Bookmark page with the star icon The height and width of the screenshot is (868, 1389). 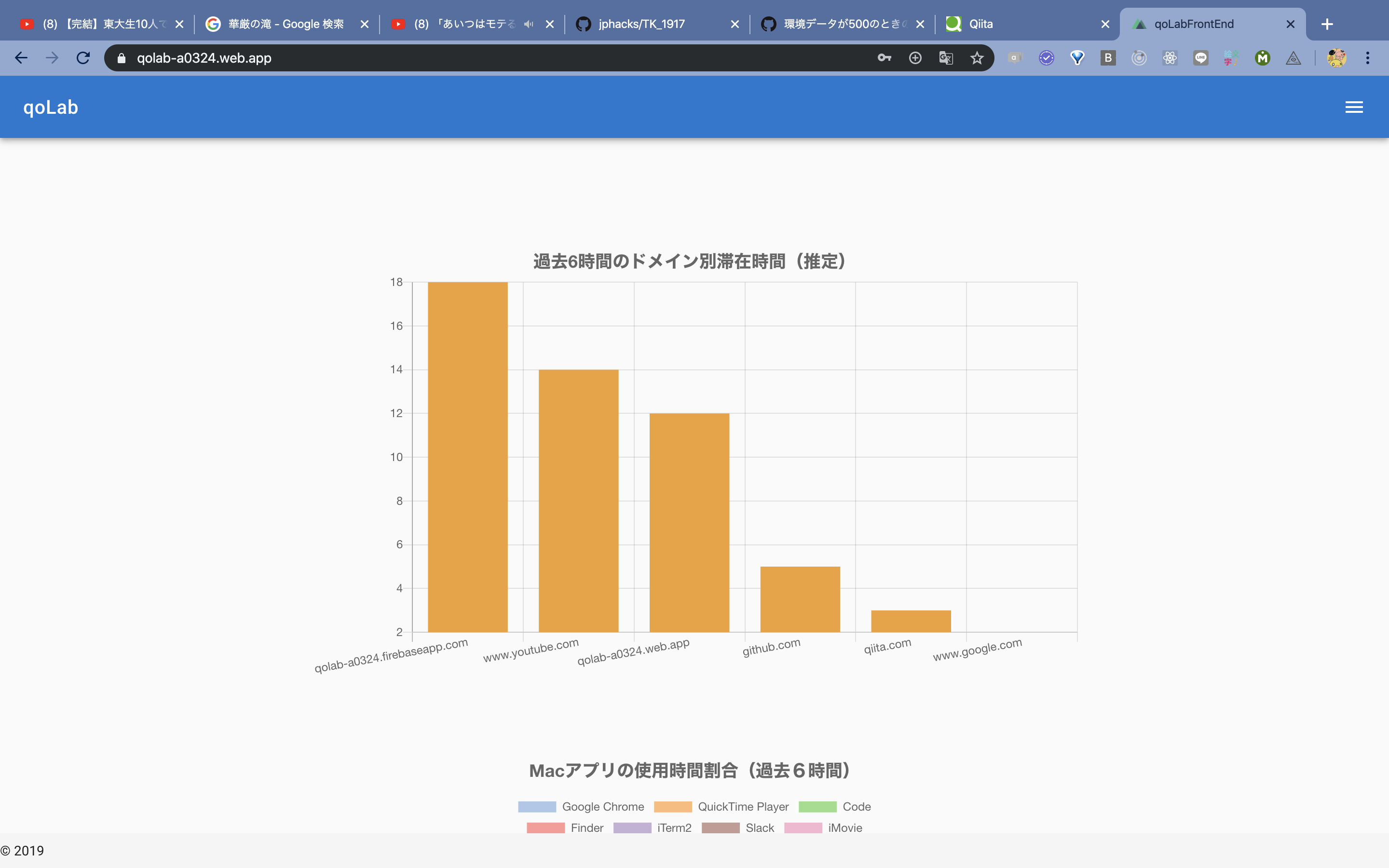(976, 58)
